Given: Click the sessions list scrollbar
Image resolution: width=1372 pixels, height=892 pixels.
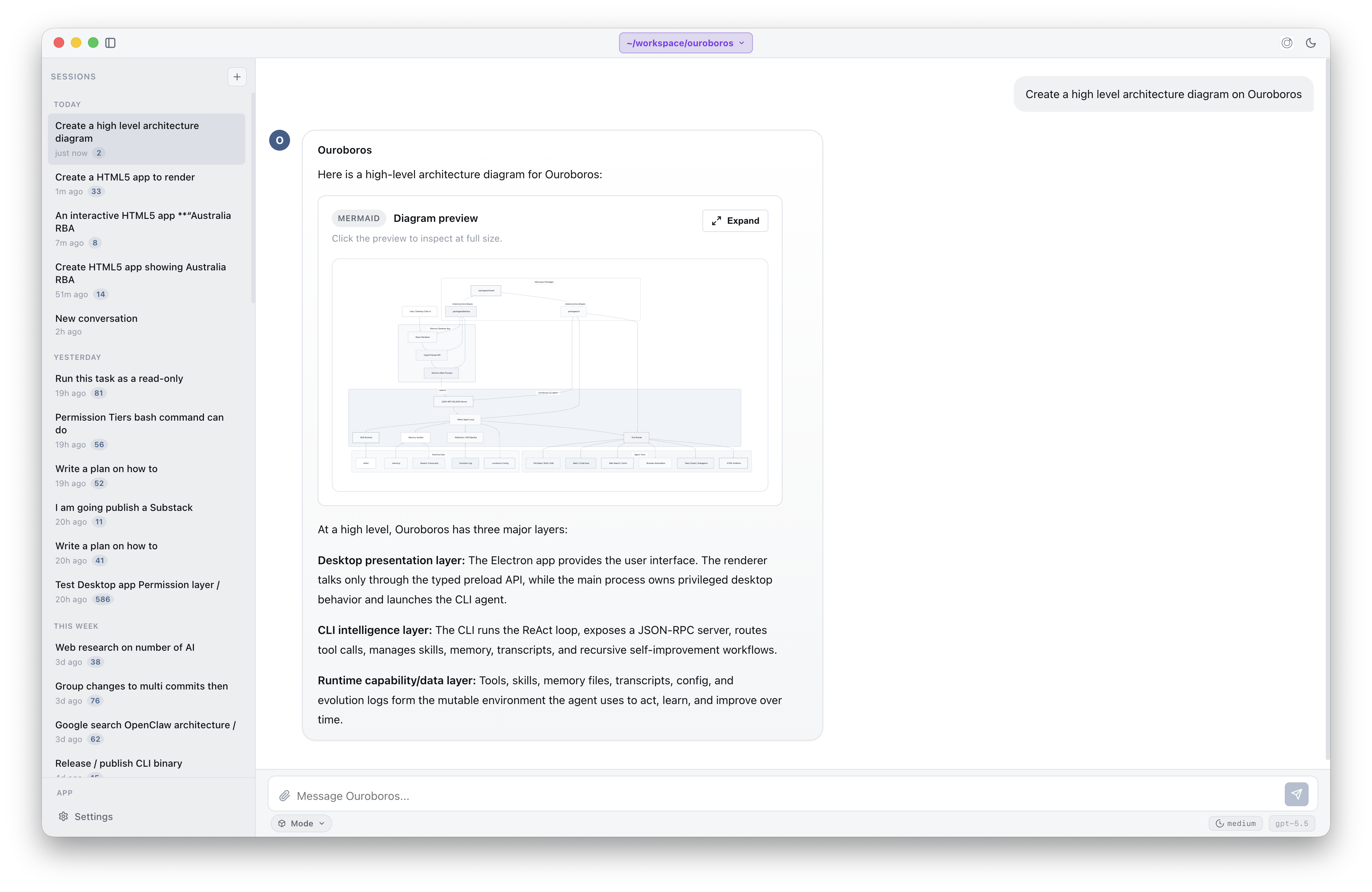Looking at the screenshot, I should coord(253,197).
